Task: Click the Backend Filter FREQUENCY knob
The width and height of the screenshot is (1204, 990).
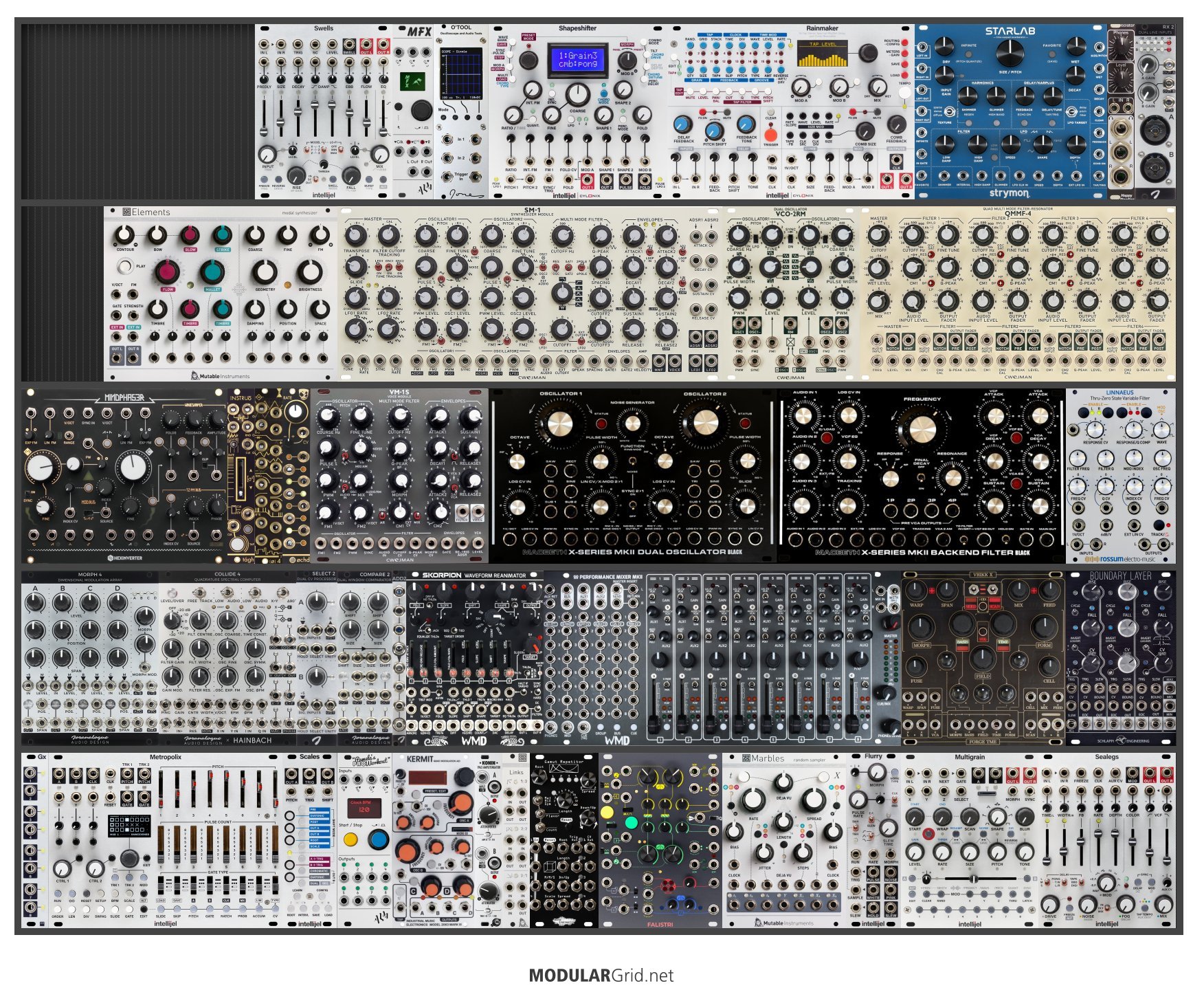Action: (x=922, y=428)
